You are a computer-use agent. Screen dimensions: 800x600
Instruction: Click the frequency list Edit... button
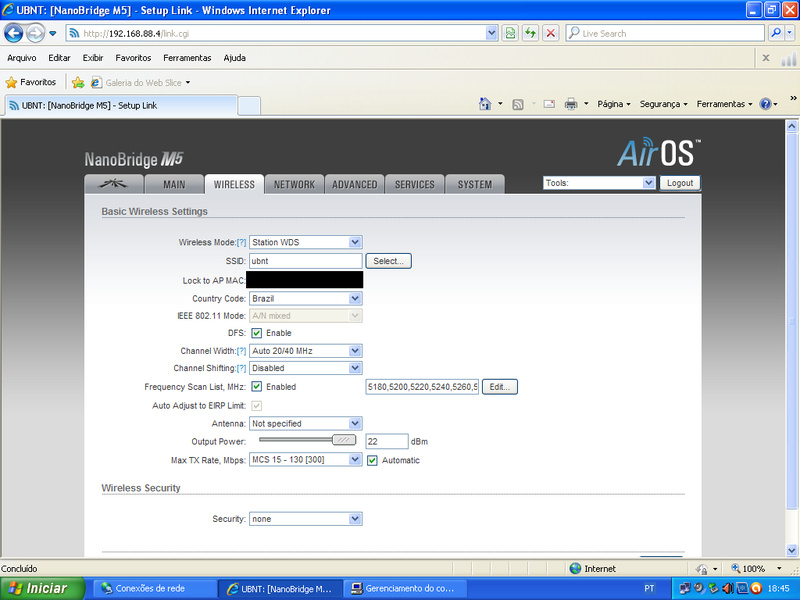coord(499,387)
